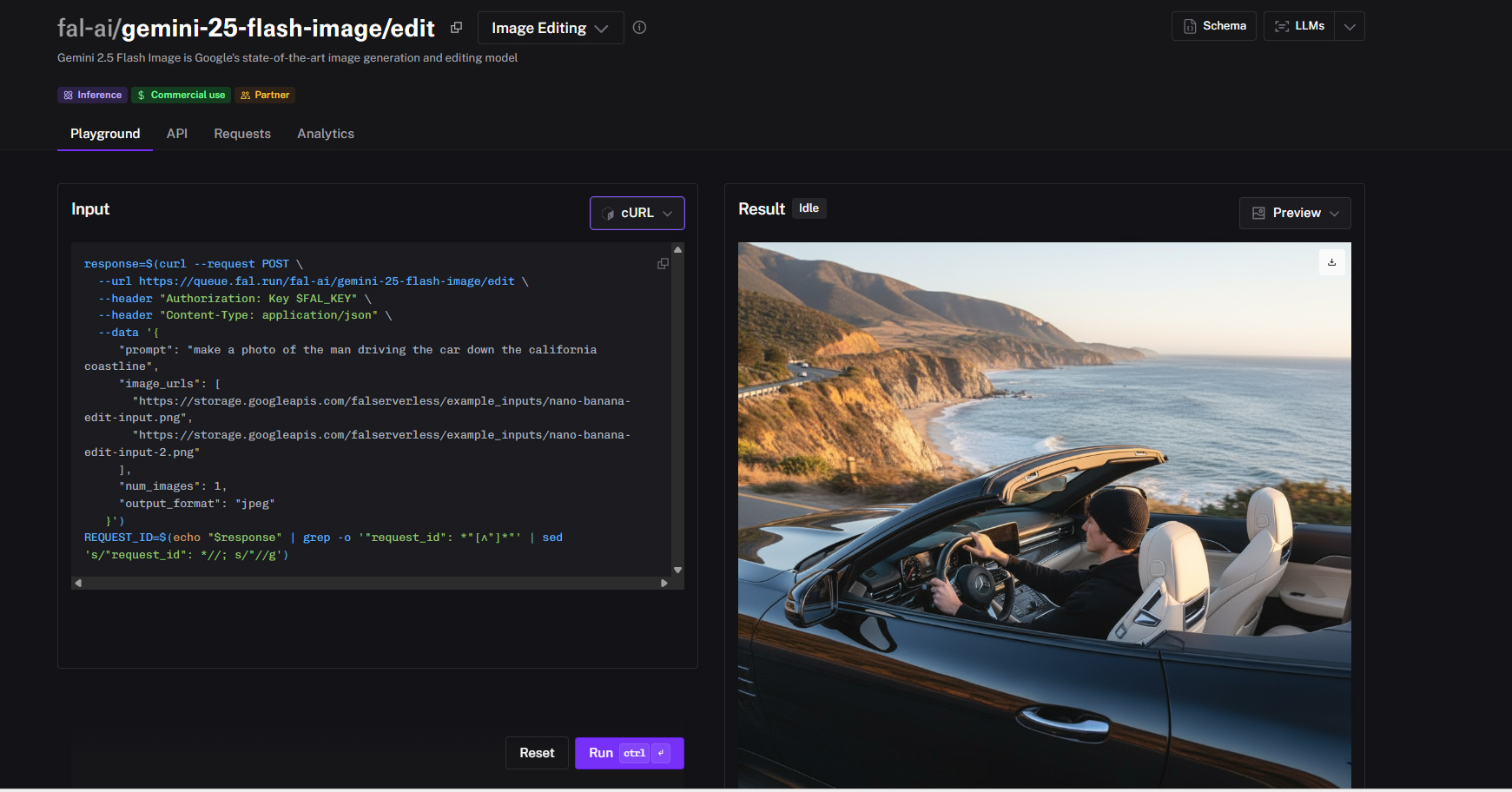Click the info icon beside Image Editing
This screenshot has width=1512, height=792.
639,28
